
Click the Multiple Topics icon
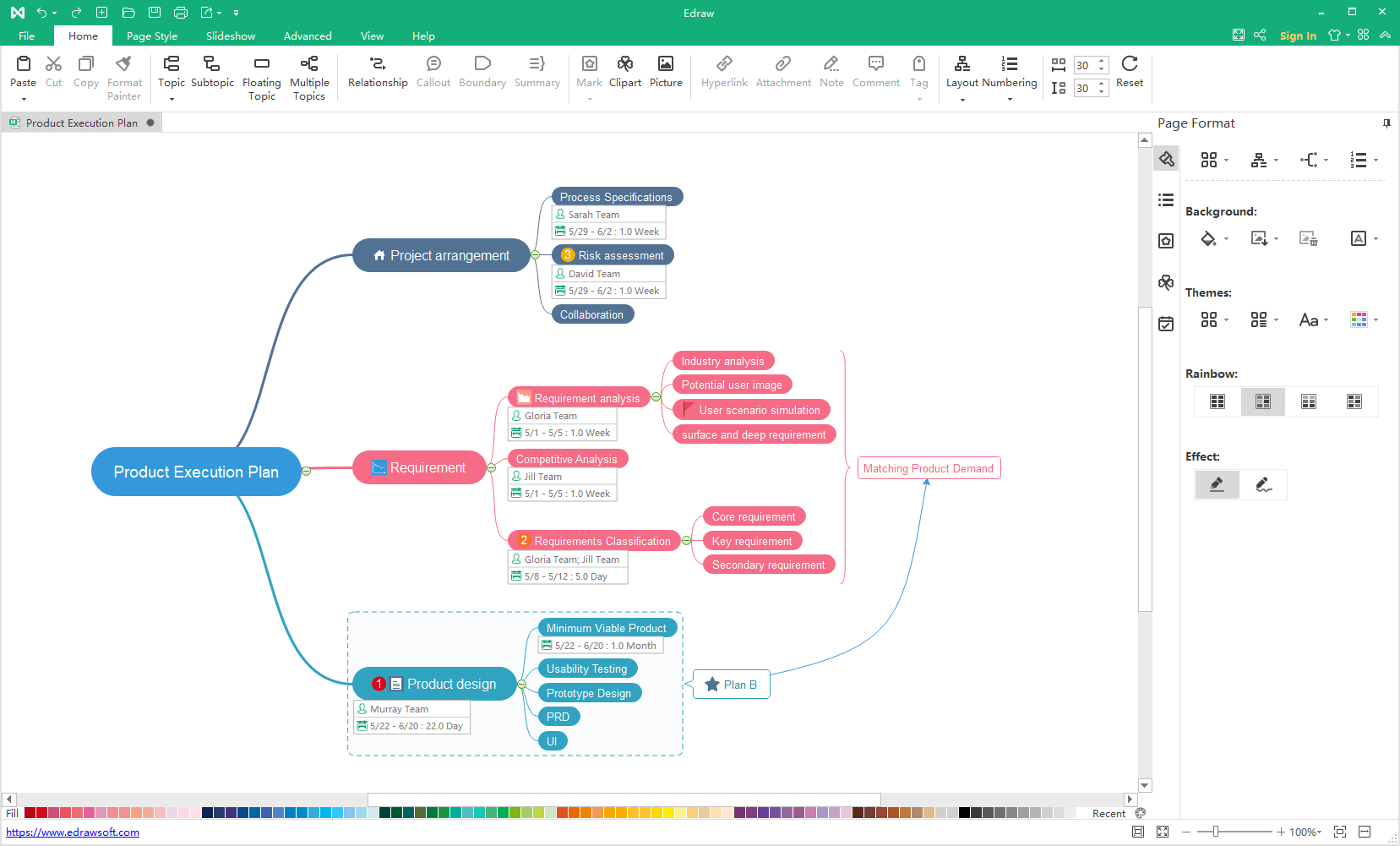coord(309,64)
